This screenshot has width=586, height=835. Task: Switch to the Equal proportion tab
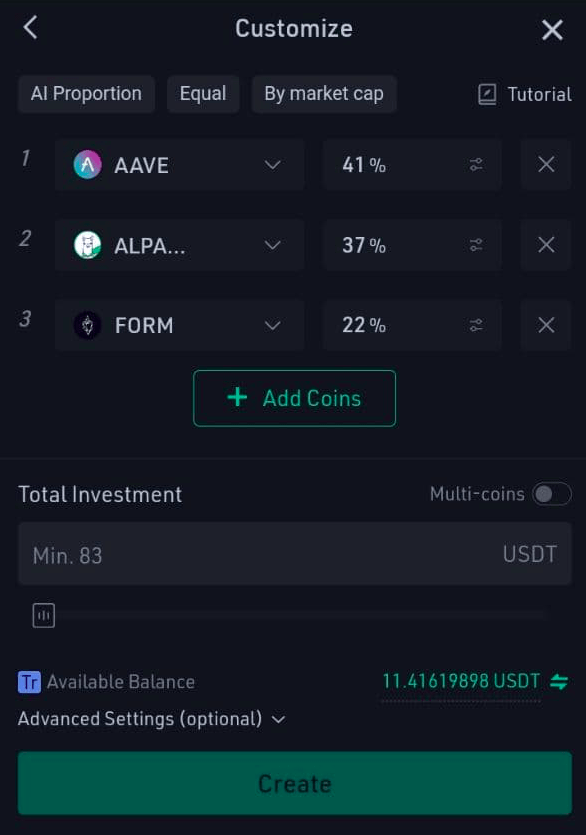[x=203, y=94]
